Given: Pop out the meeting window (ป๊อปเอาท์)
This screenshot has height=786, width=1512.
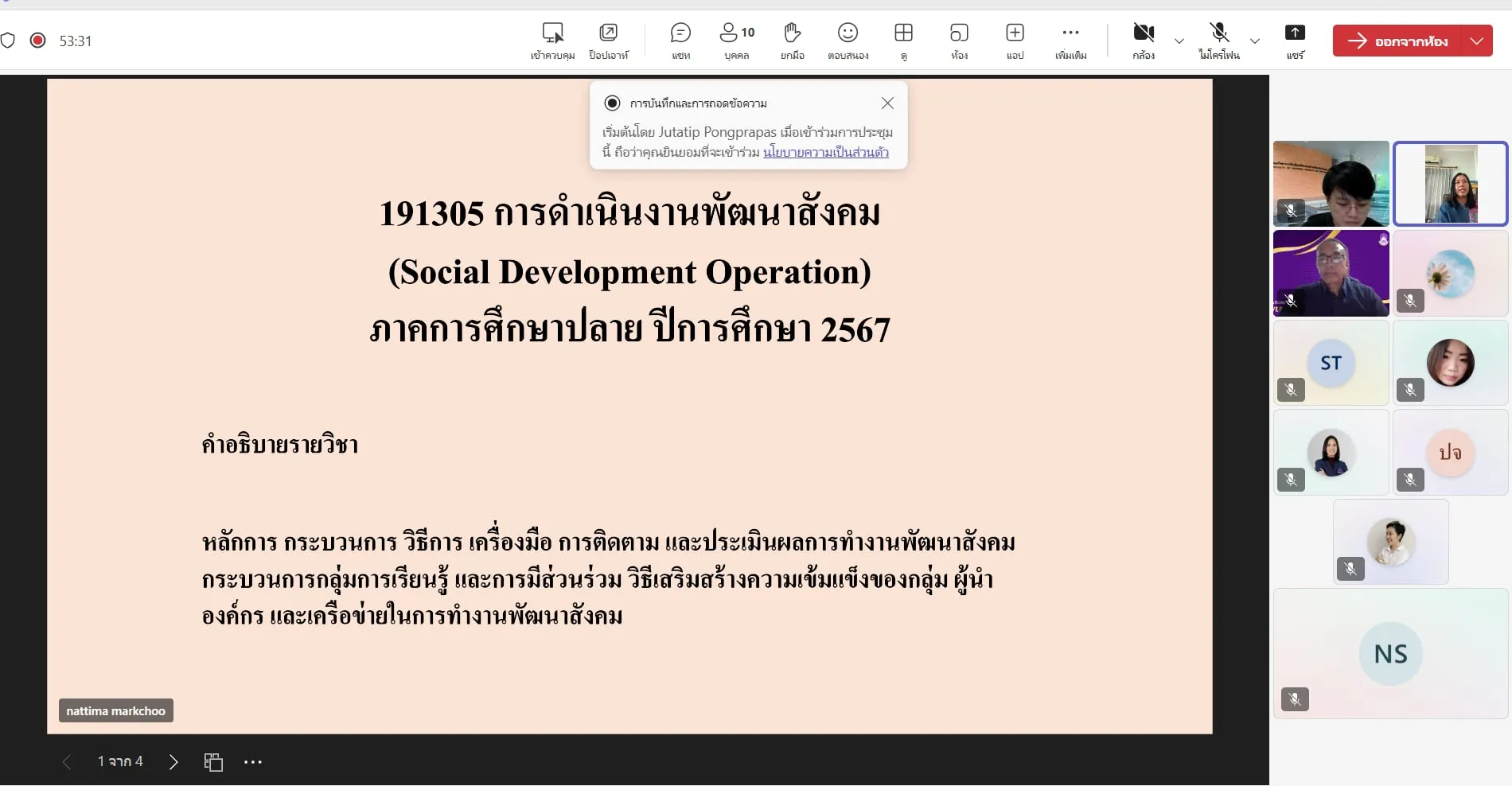Looking at the screenshot, I should coord(608,40).
